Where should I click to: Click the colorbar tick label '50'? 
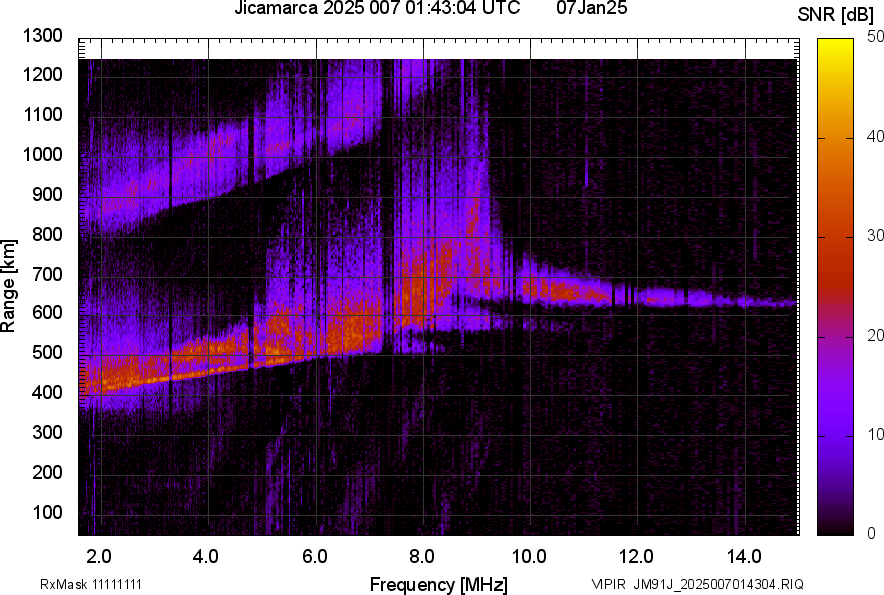875,37
